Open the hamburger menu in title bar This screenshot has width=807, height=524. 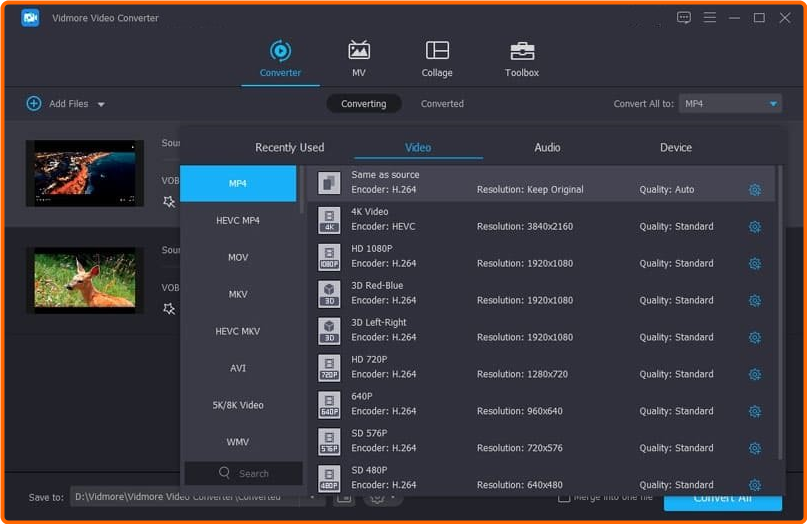pyautogui.click(x=710, y=18)
